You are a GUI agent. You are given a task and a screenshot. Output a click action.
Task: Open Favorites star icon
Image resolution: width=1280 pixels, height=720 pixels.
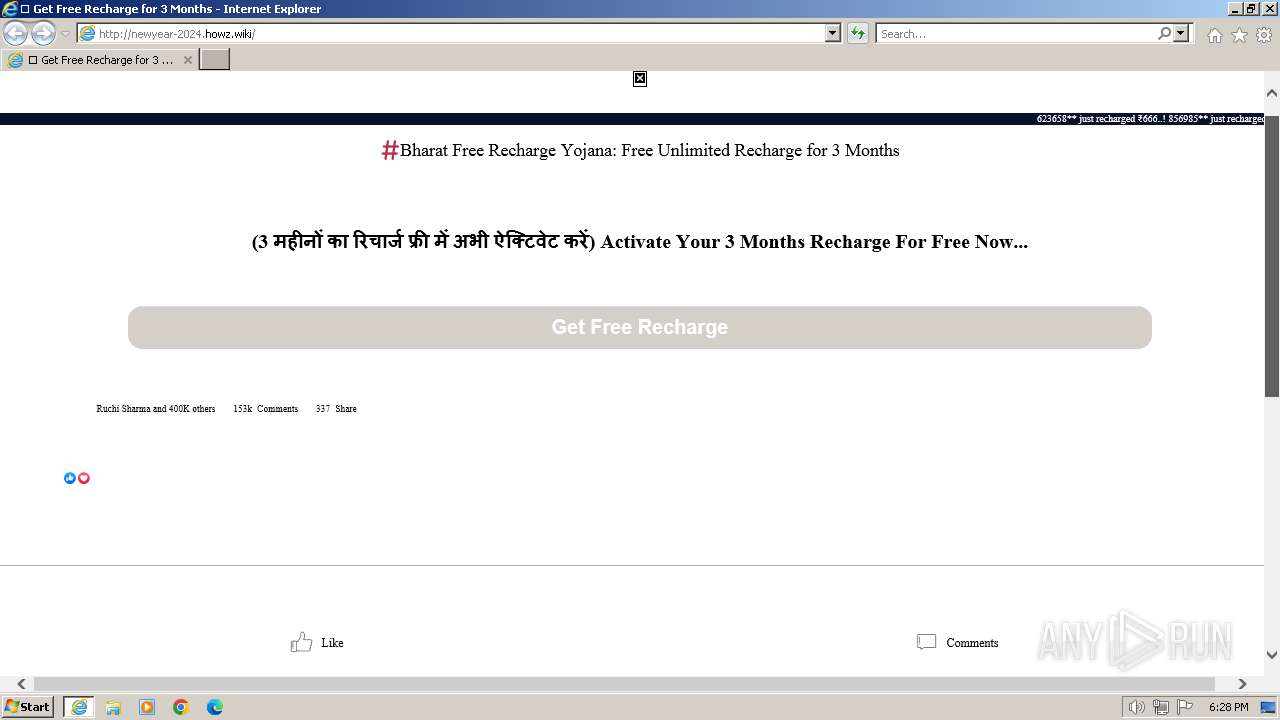(x=1239, y=35)
